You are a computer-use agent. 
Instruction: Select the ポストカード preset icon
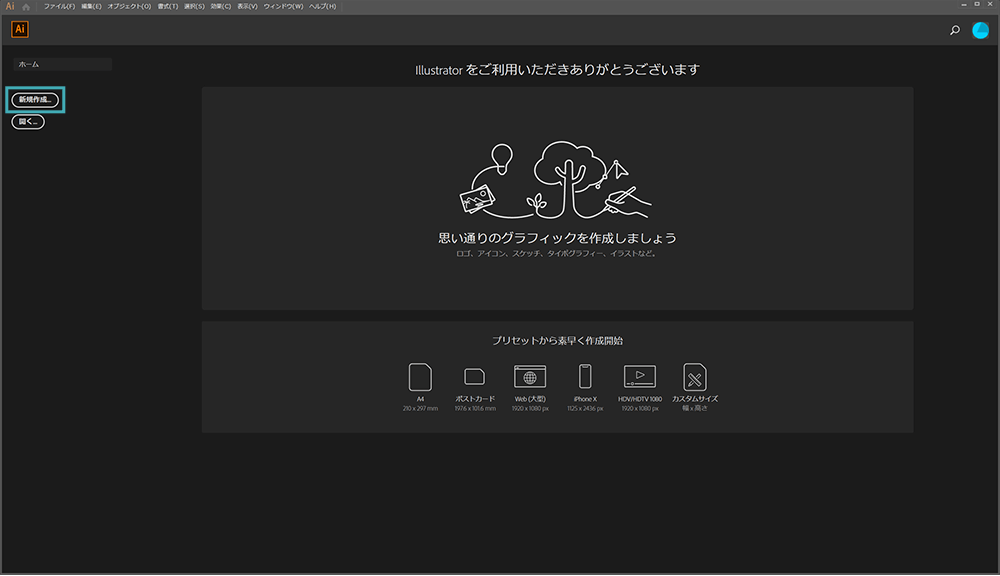(x=474, y=377)
